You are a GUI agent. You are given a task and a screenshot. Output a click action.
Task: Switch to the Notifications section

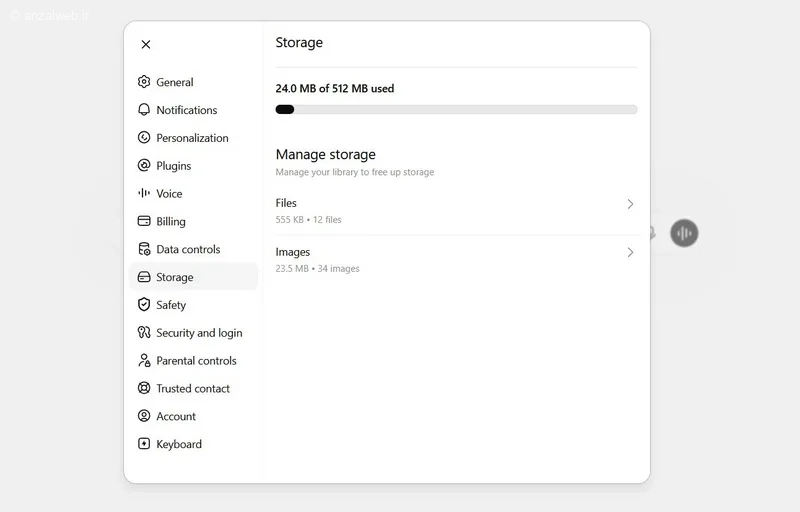tap(187, 110)
